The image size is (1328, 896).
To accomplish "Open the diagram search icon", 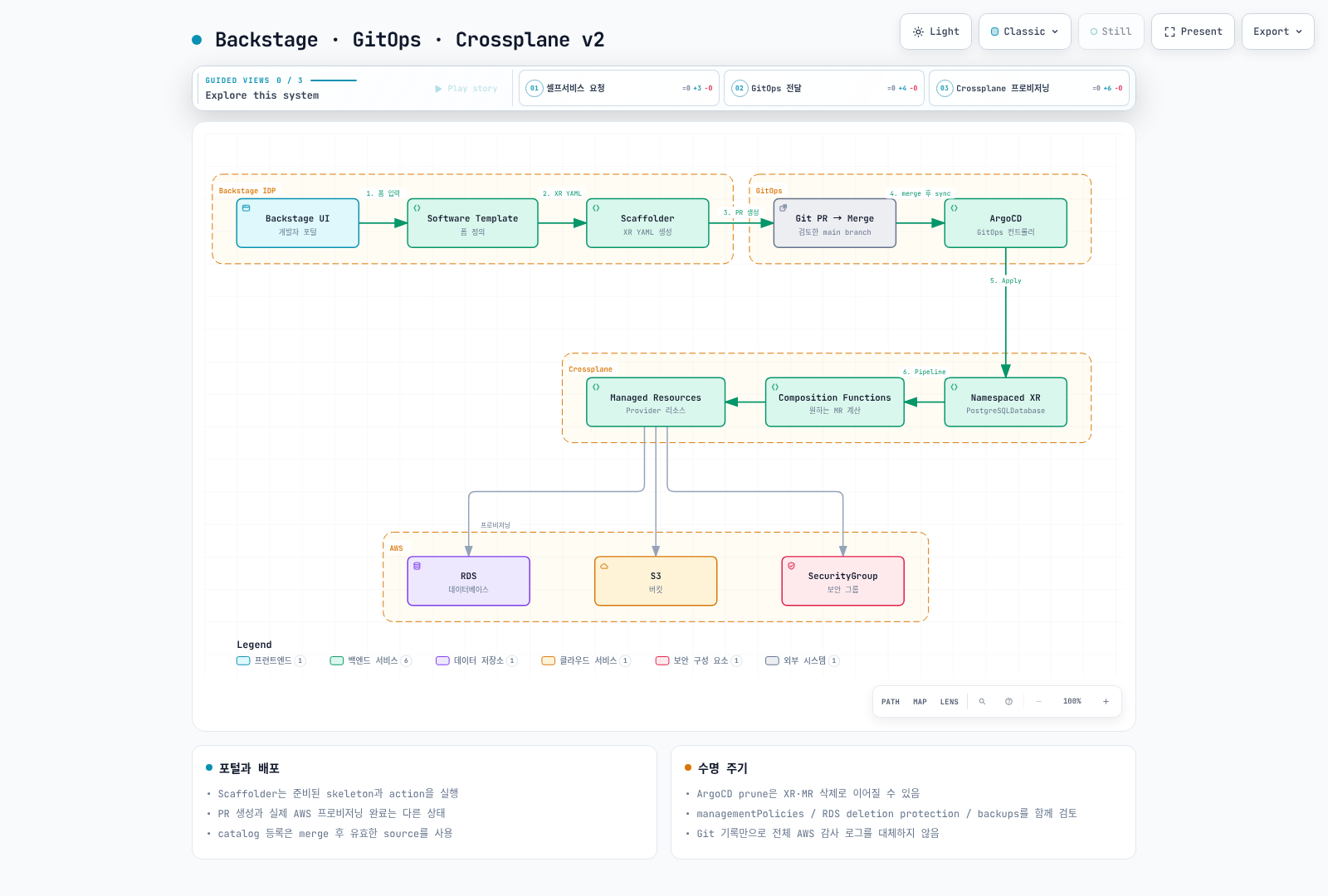I will (982, 702).
